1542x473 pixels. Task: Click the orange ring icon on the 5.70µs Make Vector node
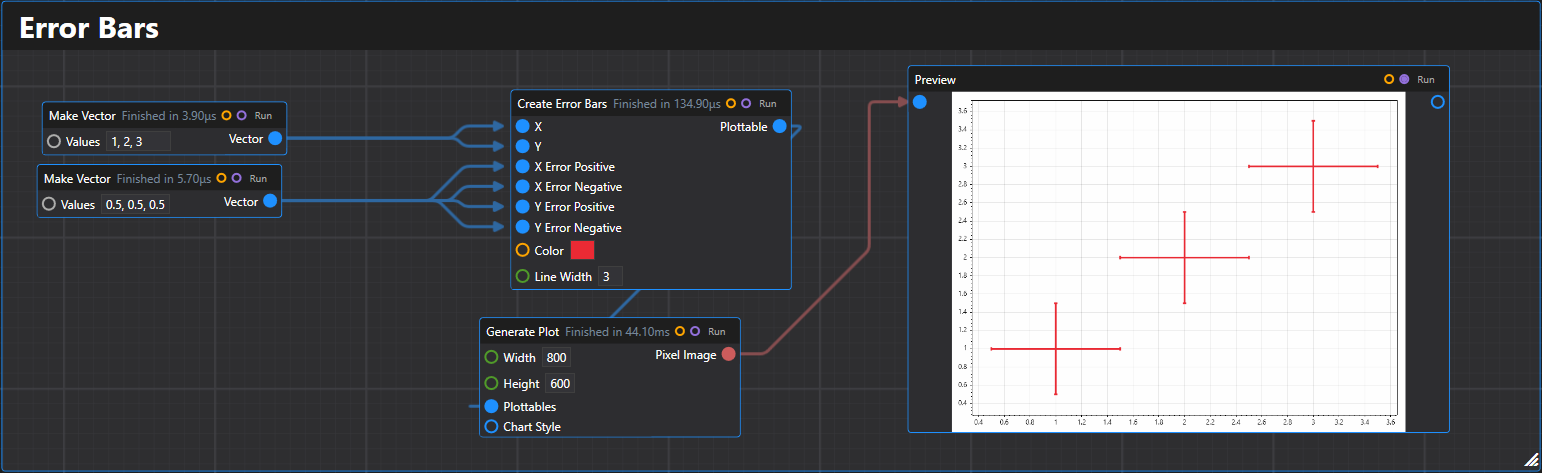221,179
